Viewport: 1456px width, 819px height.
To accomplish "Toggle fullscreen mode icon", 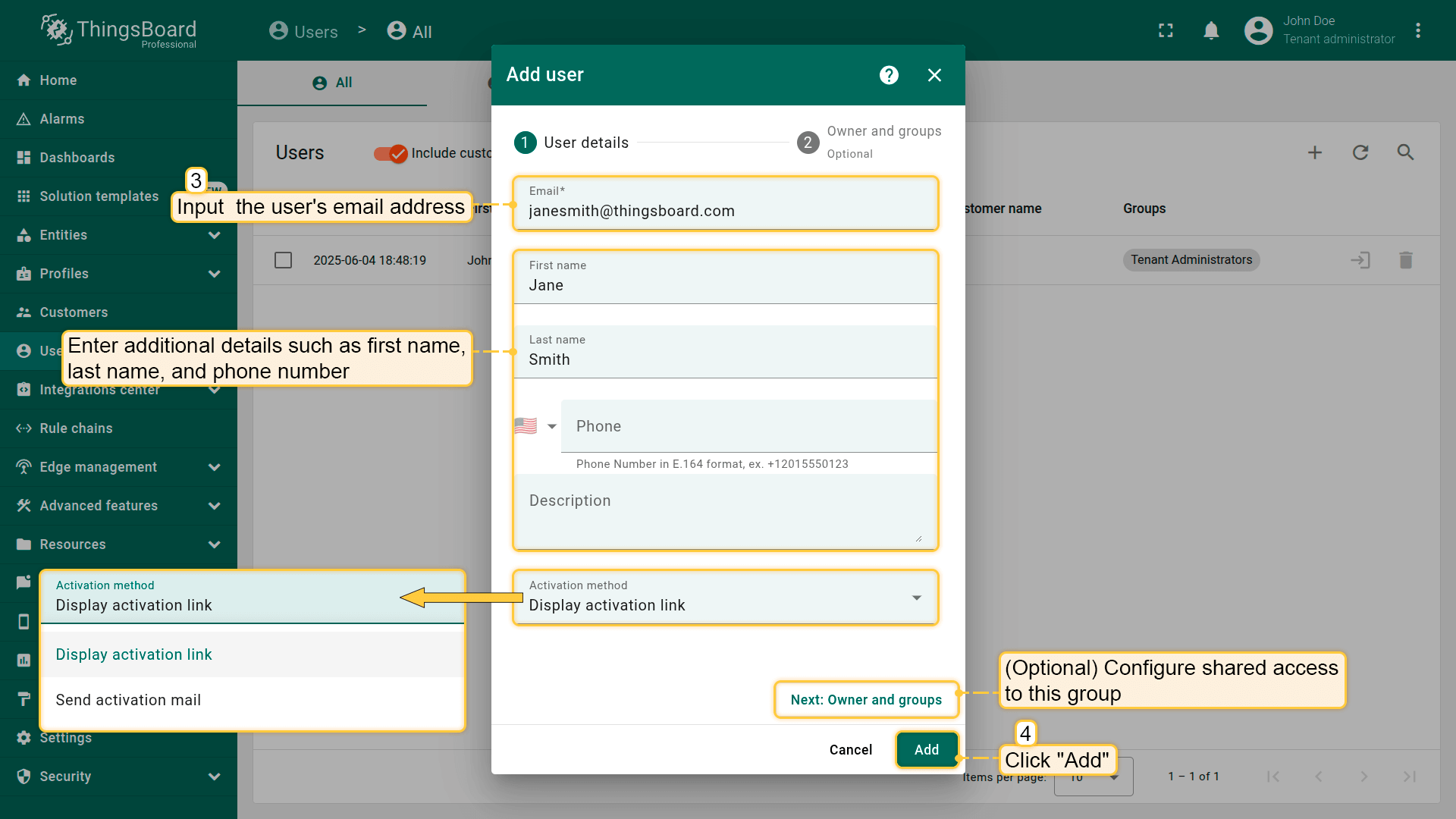I will pyautogui.click(x=1166, y=31).
